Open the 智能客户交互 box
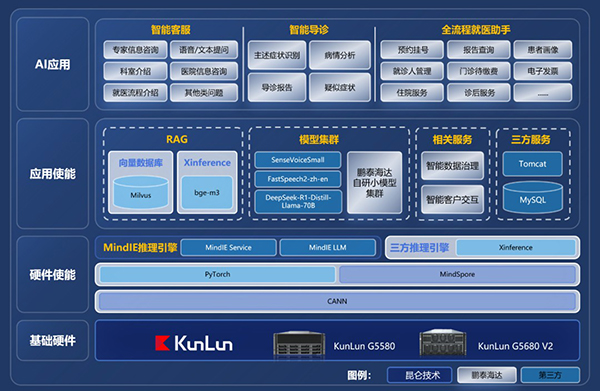This screenshot has height=391, width=600. [452, 199]
